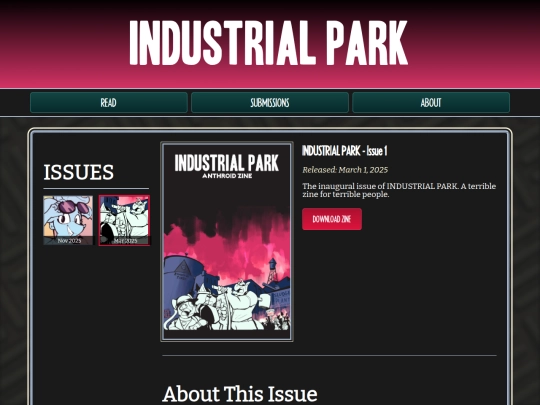This screenshot has width=540, height=405.
Task: Click the 'ISSUES' sidebar heading
Action: point(79,172)
